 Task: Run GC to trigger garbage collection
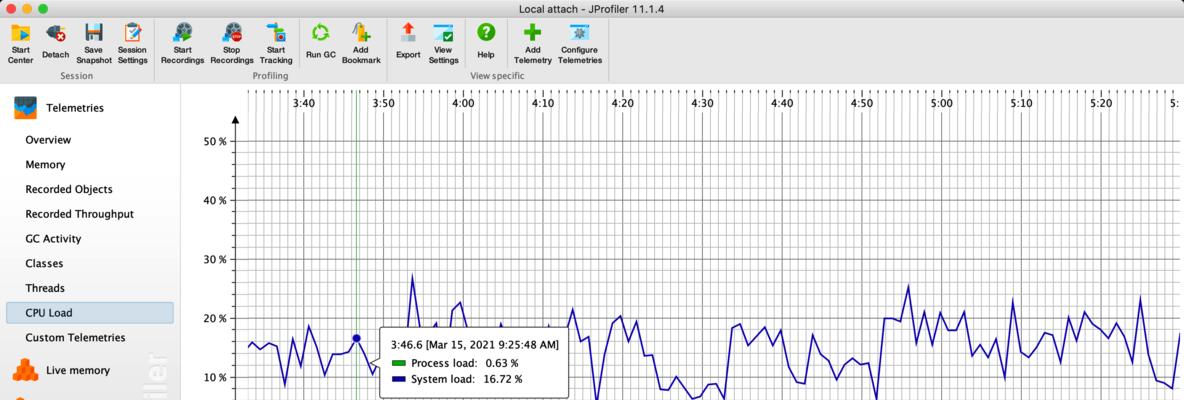tap(320, 43)
